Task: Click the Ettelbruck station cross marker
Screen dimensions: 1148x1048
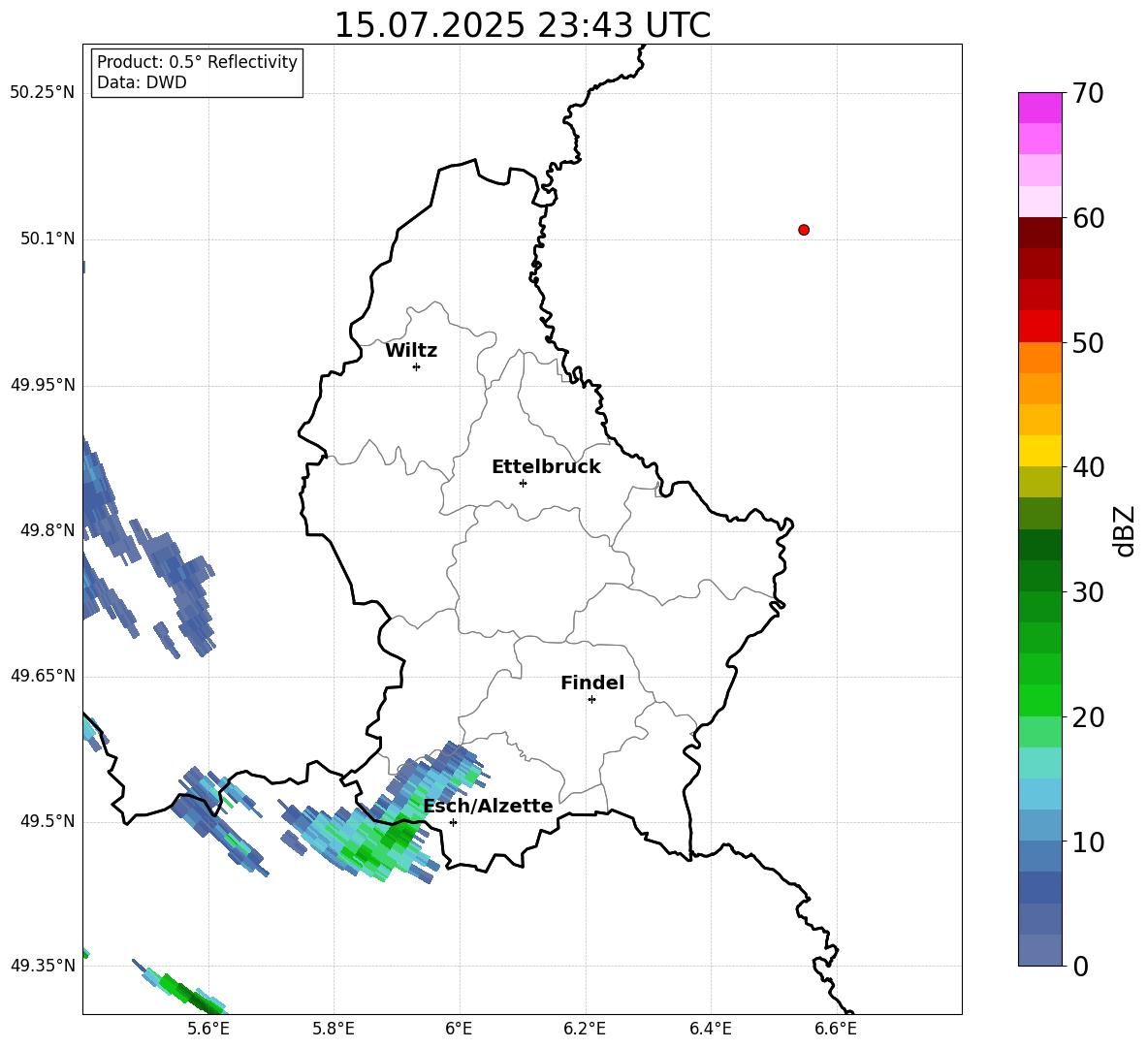Action: [x=523, y=483]
